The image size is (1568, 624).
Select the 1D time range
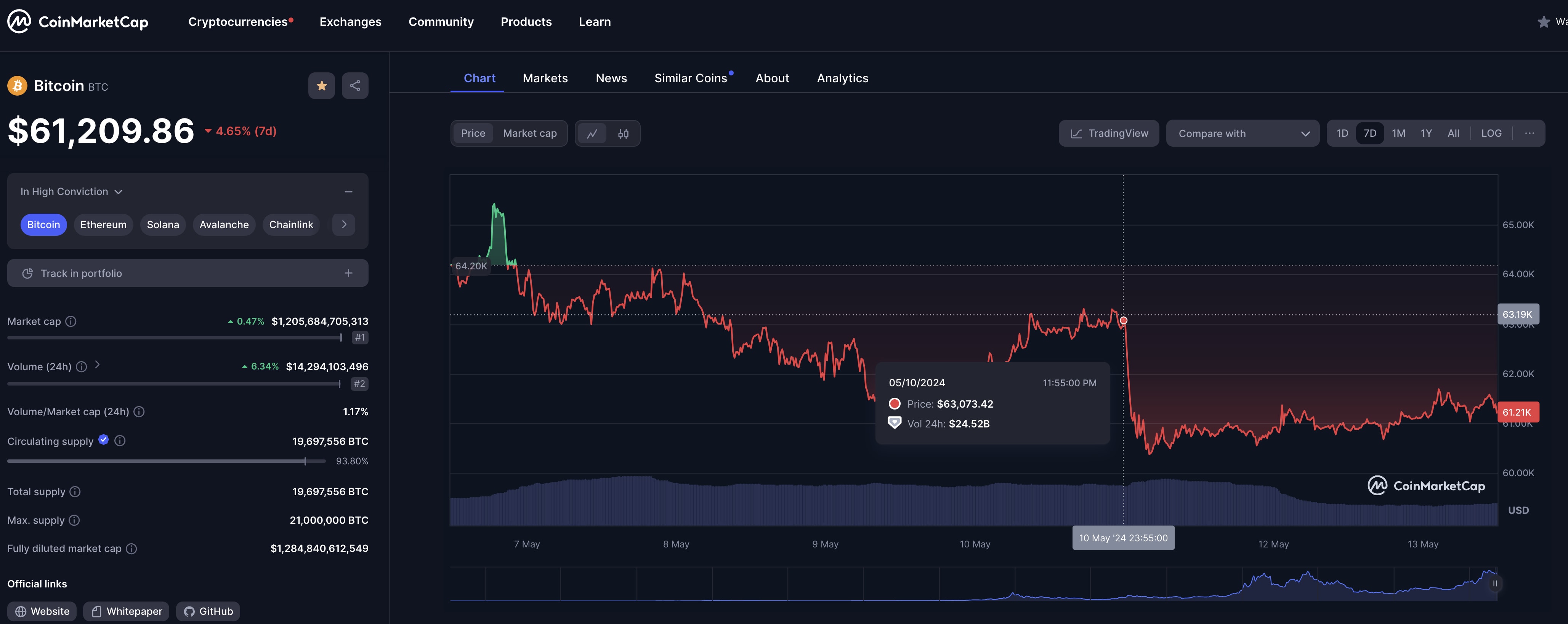pyautogui.click(x=1342, y=133)
